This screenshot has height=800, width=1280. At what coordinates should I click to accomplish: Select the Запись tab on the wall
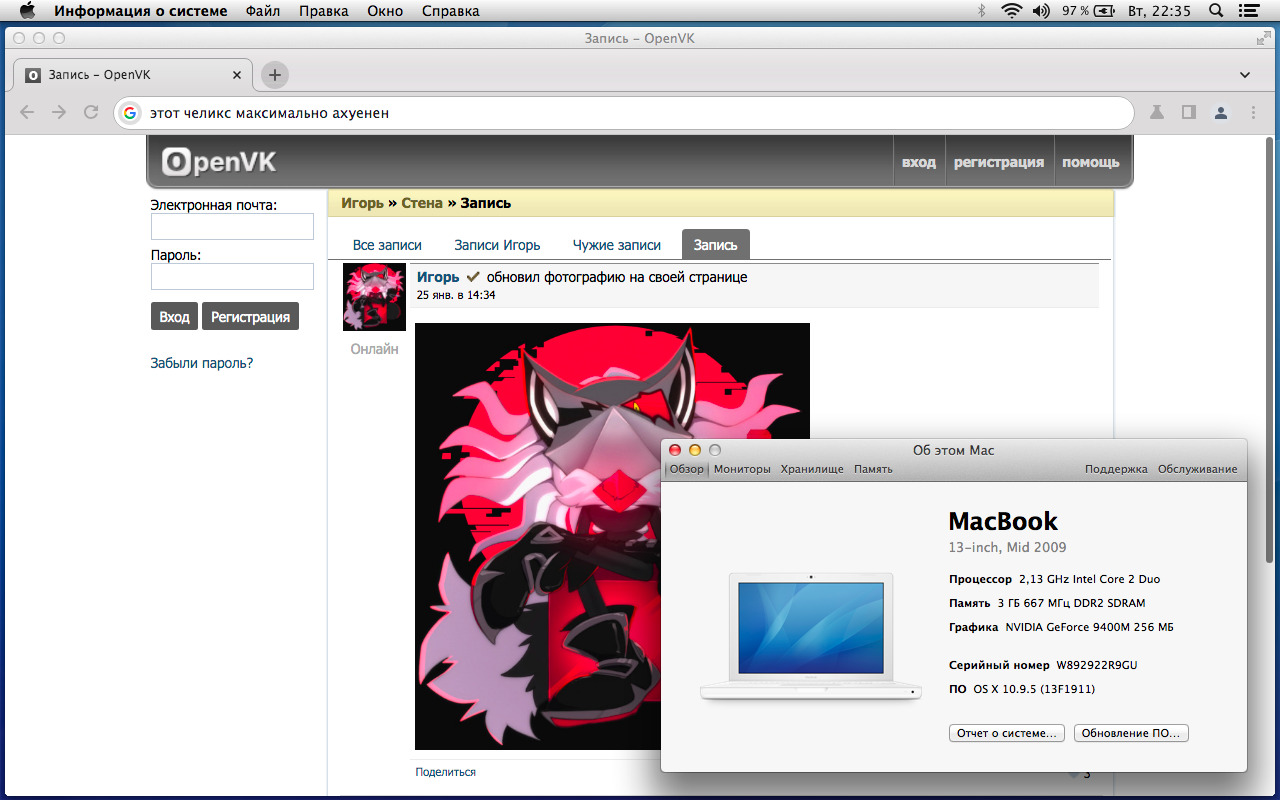pos(716,245)
